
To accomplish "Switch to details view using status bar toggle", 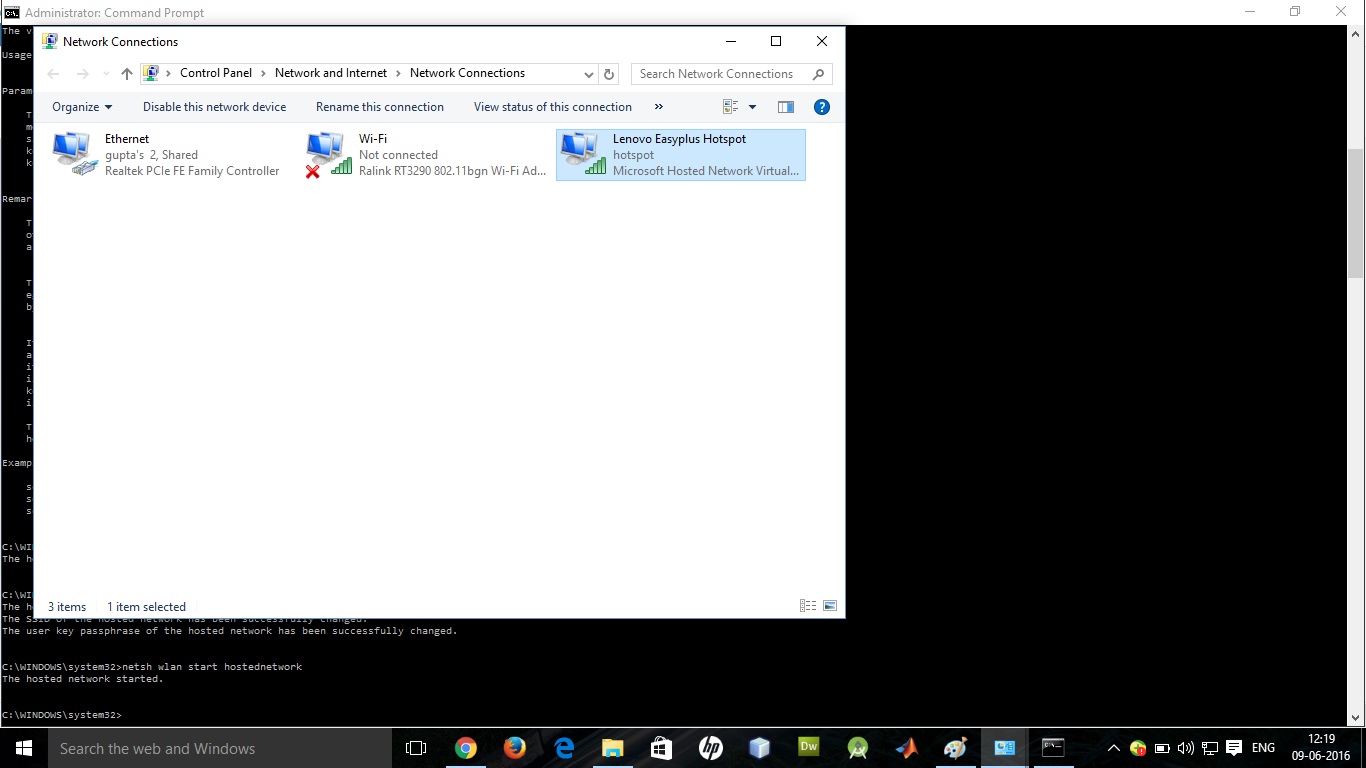I will pos(807,605).
